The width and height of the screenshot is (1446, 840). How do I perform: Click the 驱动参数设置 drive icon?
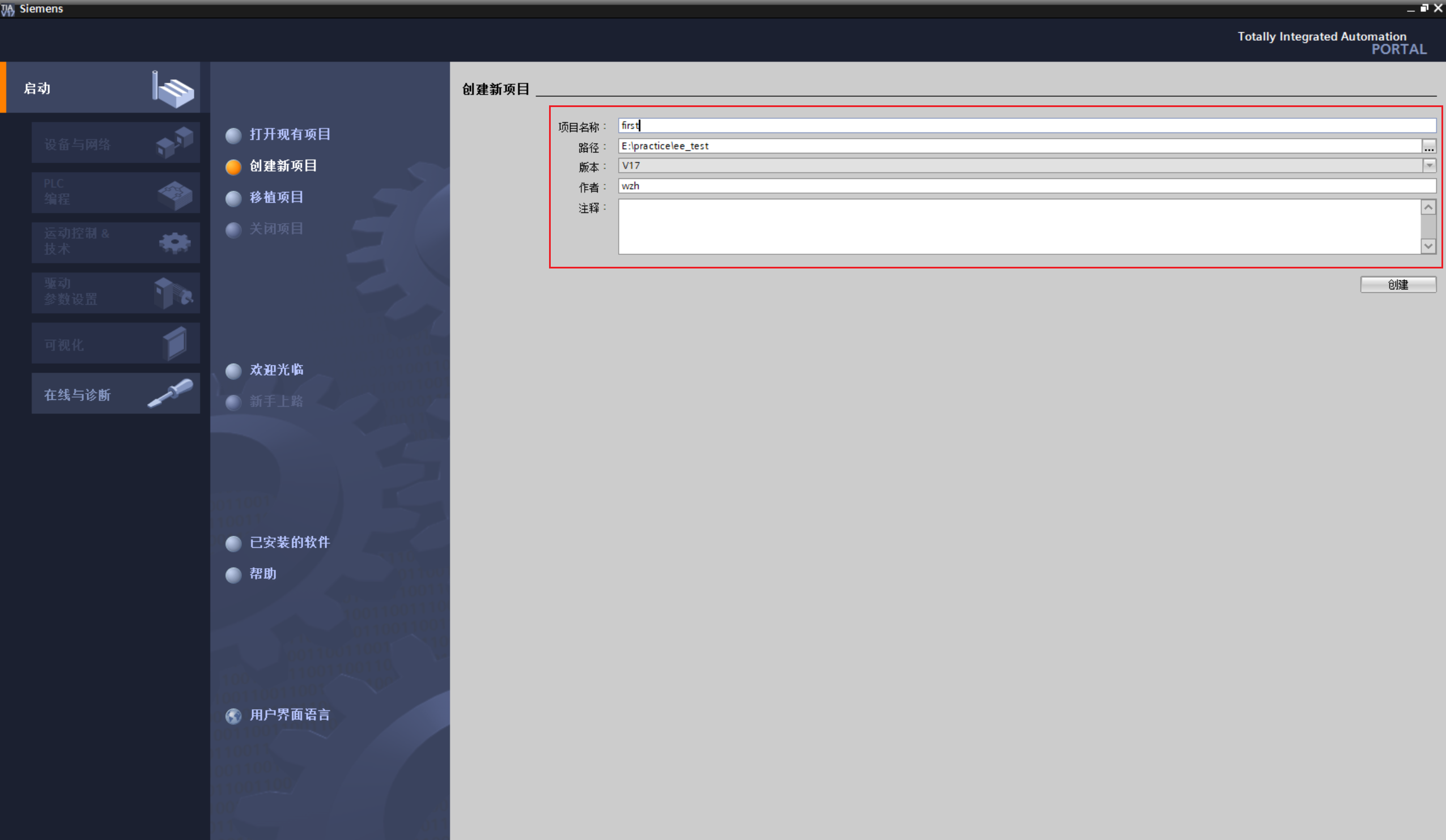pos(173,293)
